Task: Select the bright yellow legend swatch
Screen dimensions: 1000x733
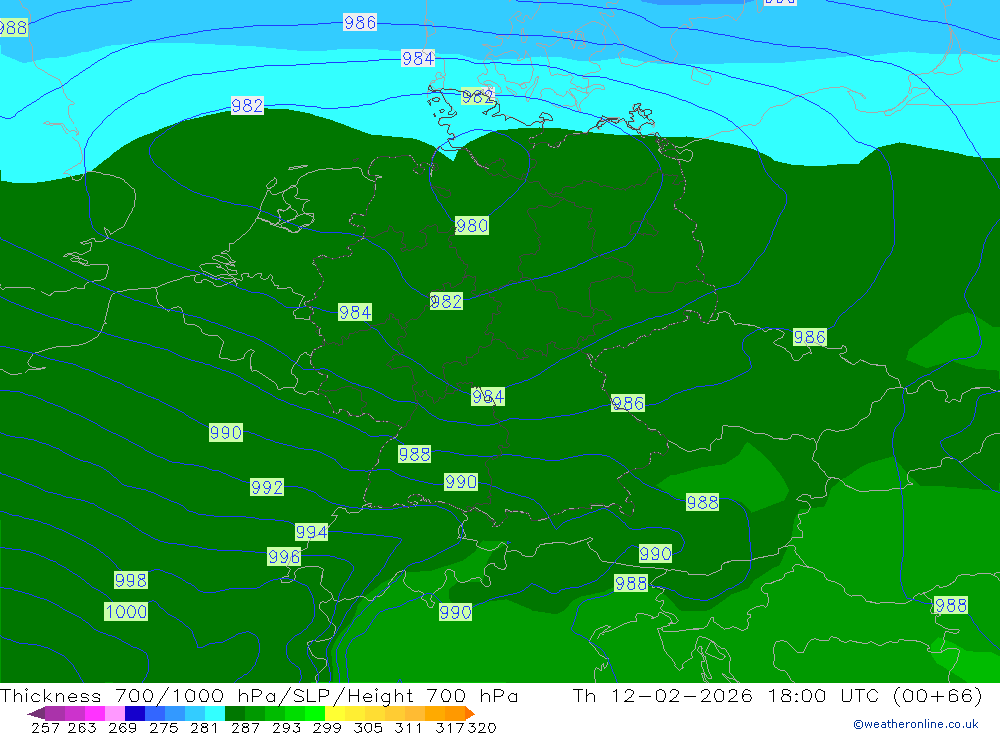Action: coord(335,713)
